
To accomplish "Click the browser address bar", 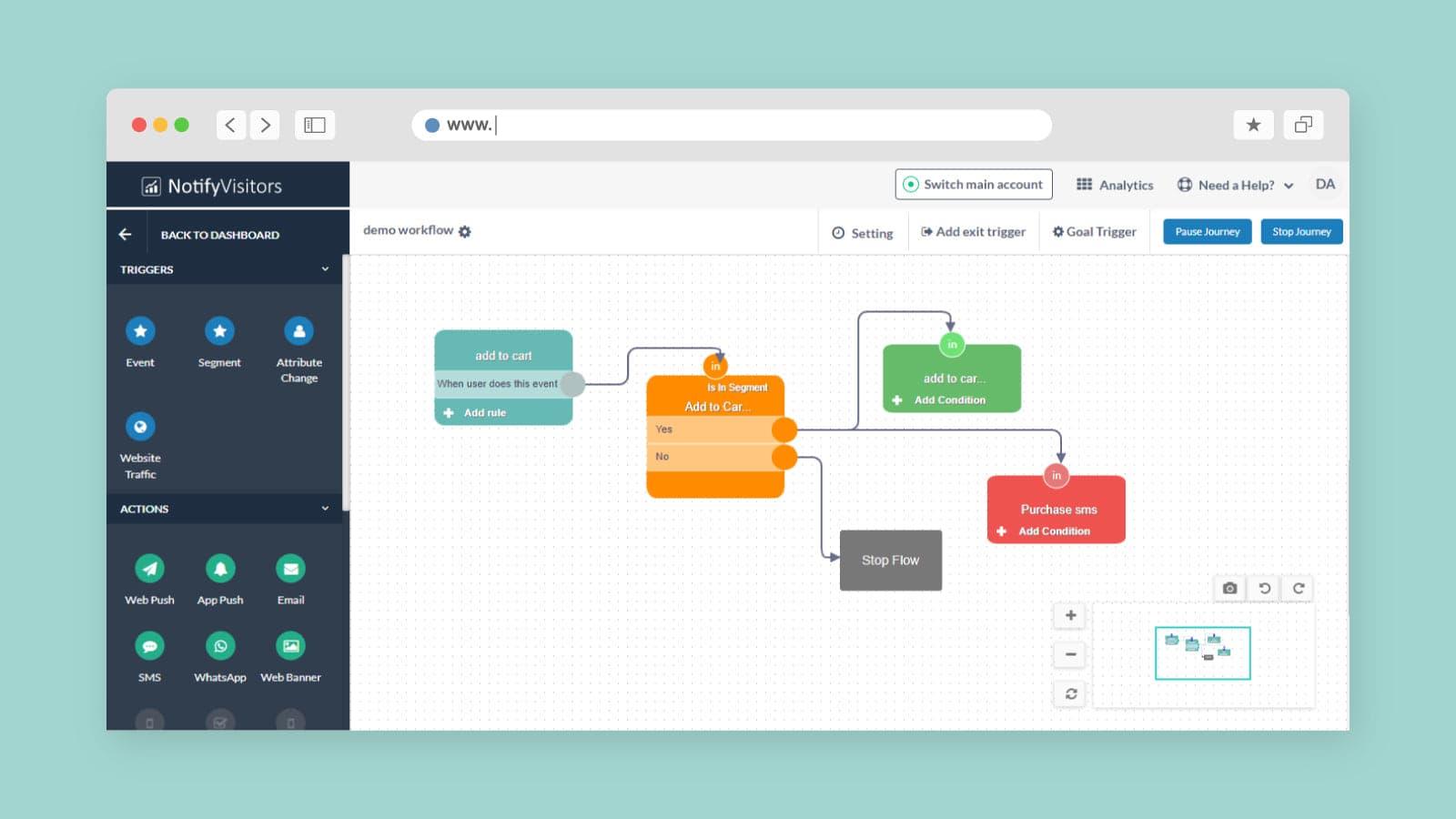I will coord(728,125).
